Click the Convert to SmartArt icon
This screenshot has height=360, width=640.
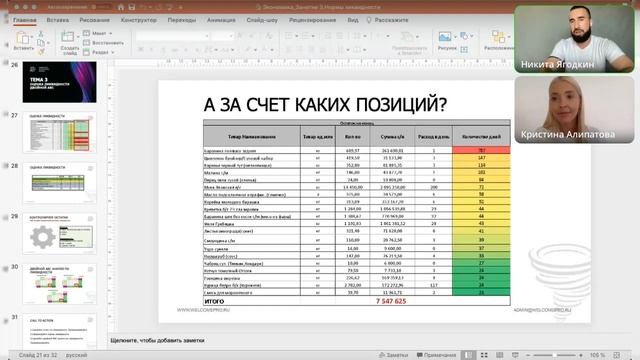(x=407, y=37)
